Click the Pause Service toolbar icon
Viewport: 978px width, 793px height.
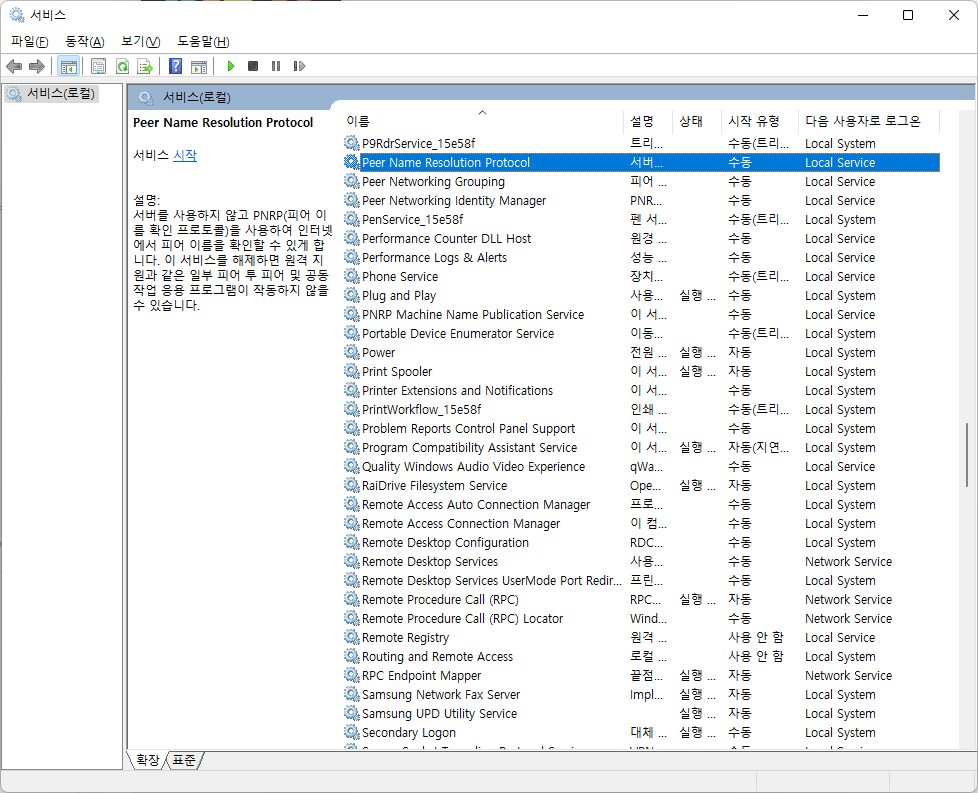[x=276, y=66]
